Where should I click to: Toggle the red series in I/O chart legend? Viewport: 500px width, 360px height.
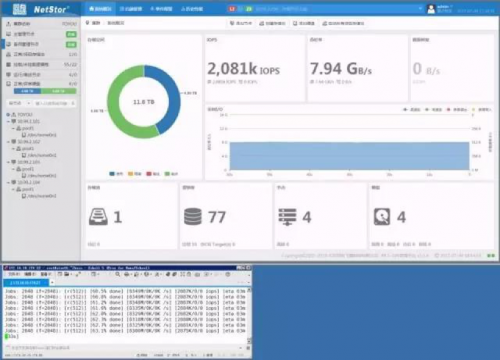(457, 110)
